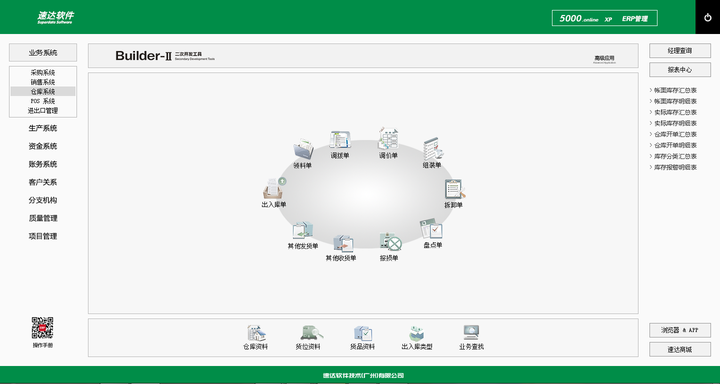The image size is (720, 384).
Task: Select POS 系统 in the submenu
Action: point(43,101)
